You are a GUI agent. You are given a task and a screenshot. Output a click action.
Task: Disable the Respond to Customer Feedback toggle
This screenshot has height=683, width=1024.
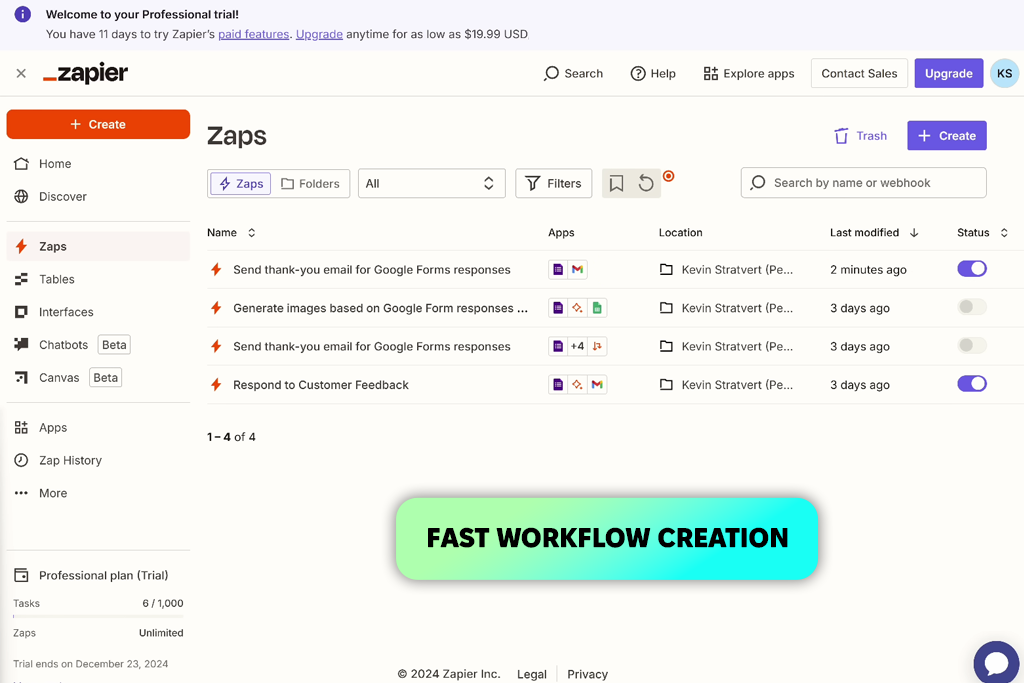coord(972,384)
